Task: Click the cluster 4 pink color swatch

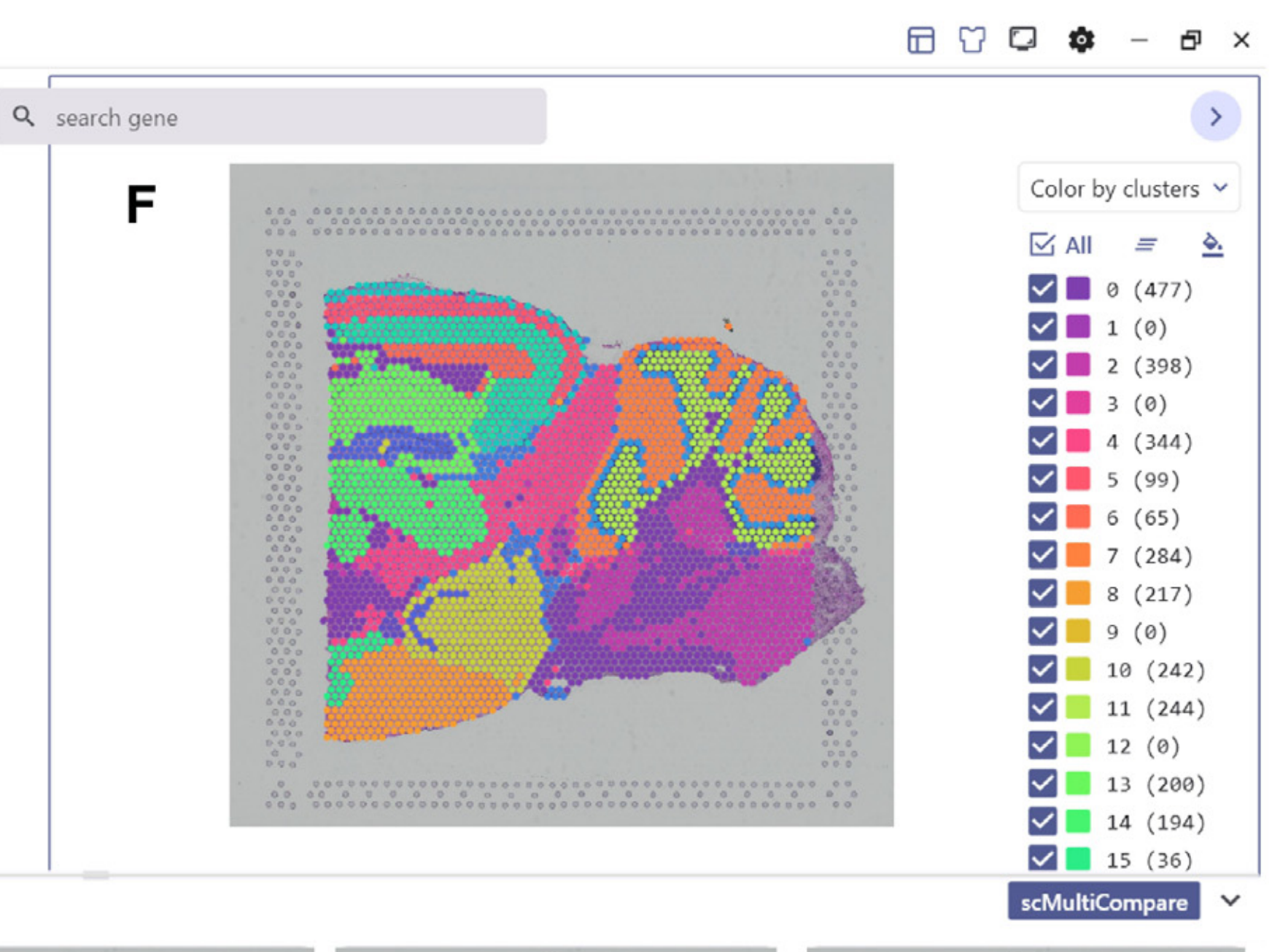Action: coord(1078,441)
